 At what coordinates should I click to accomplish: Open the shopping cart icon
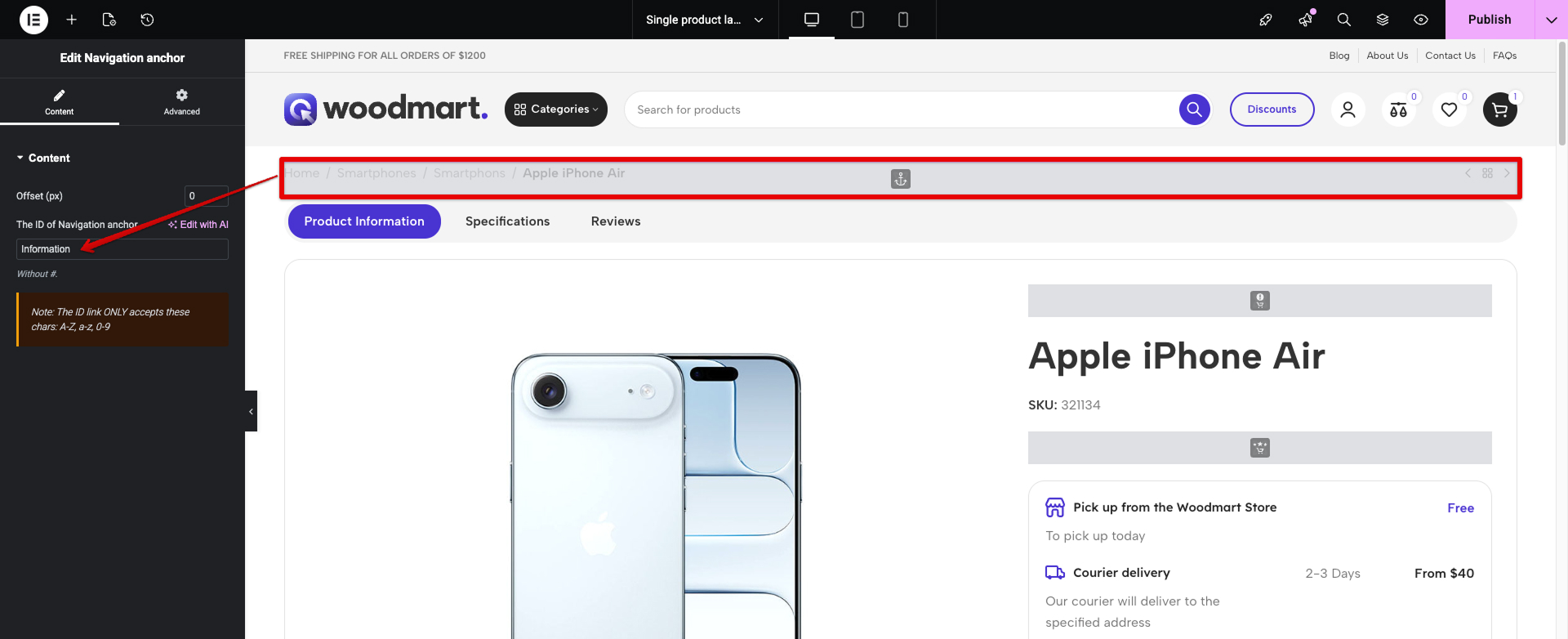point(1499,109)
